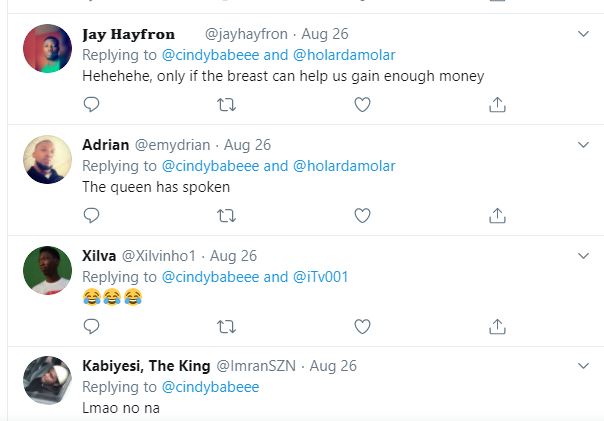Share Xilva's tweet
Image resolution: width=604 pixels, height=421 pixels.
[x=497, y=325]
